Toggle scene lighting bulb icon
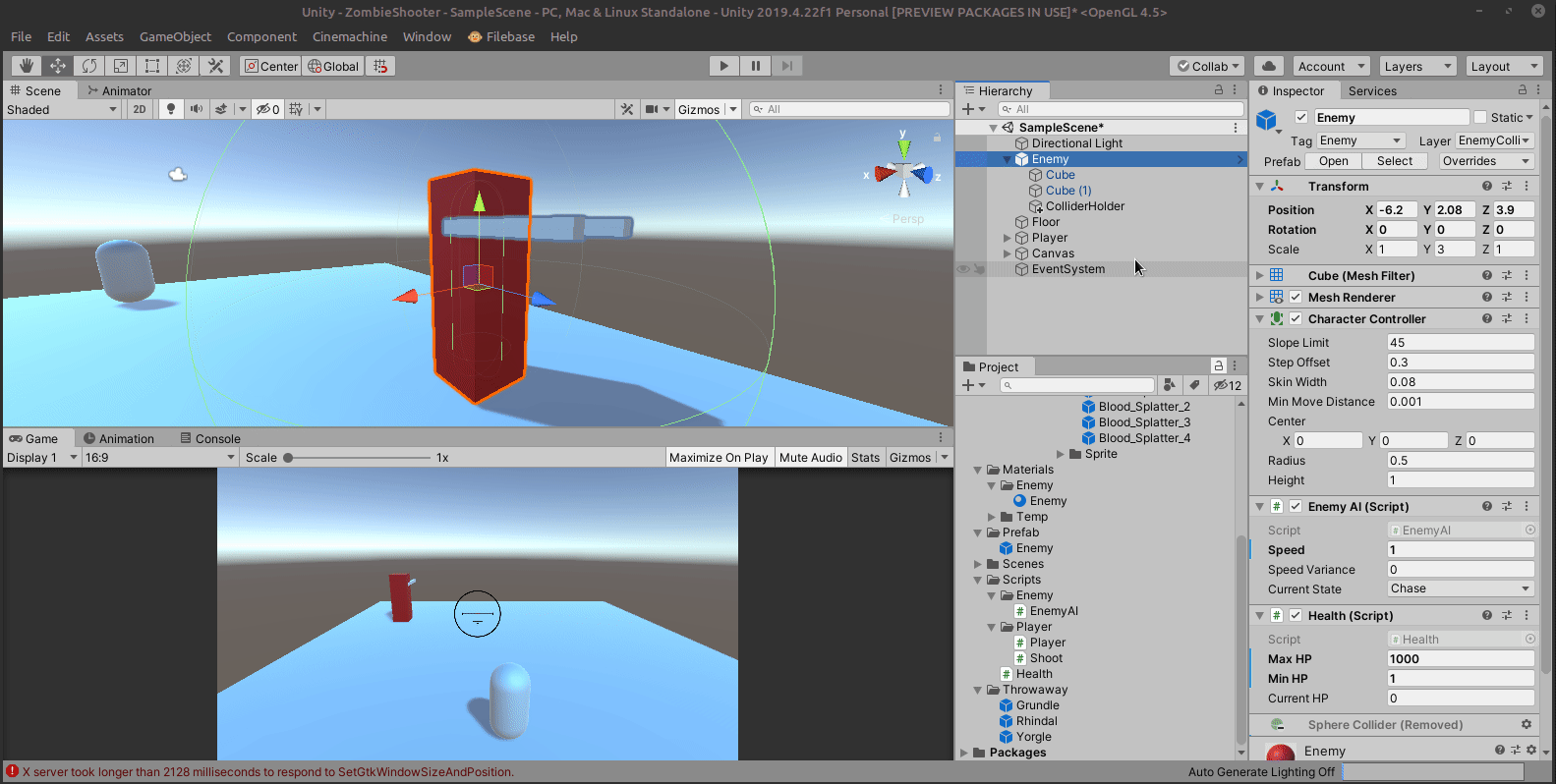The height and width of the screenshot is (784, 1556). (x=171, y=109)
